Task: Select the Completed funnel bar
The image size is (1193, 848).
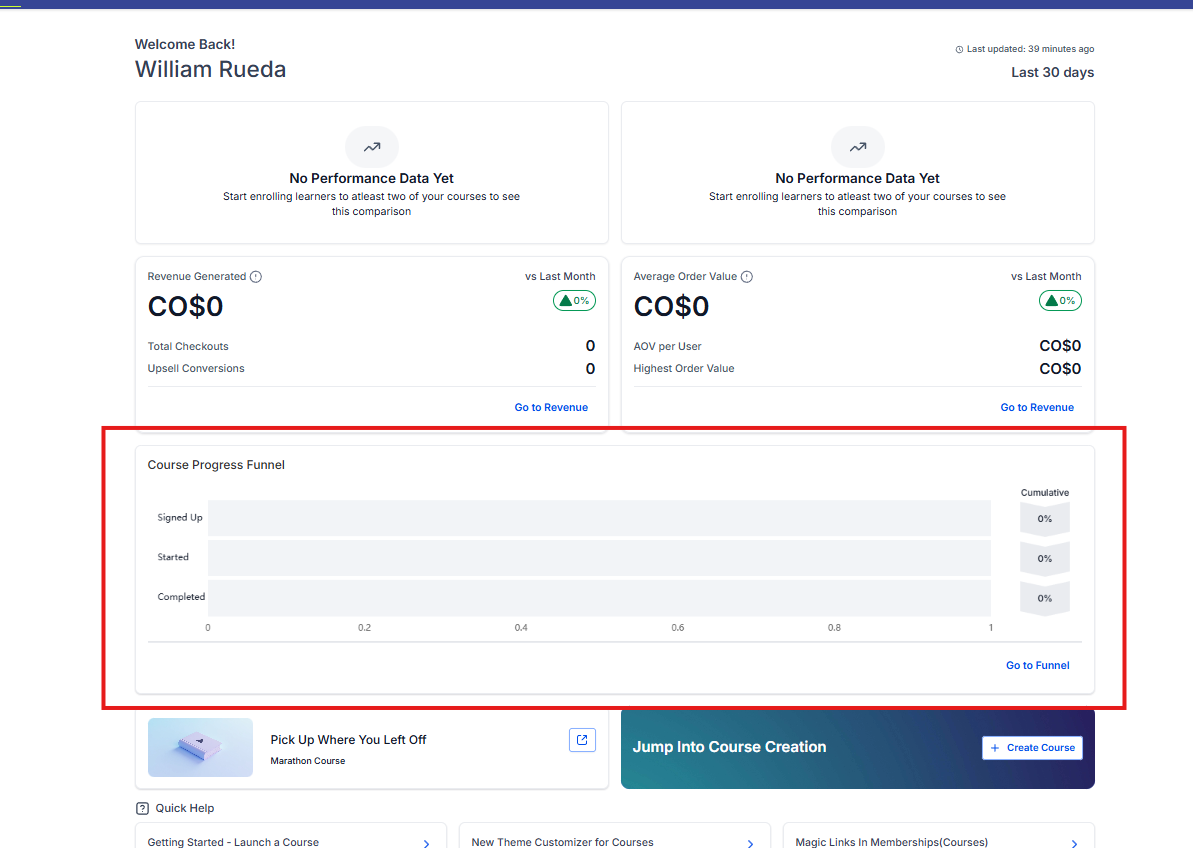Action: pyautogui.click(x=598, y=597)
